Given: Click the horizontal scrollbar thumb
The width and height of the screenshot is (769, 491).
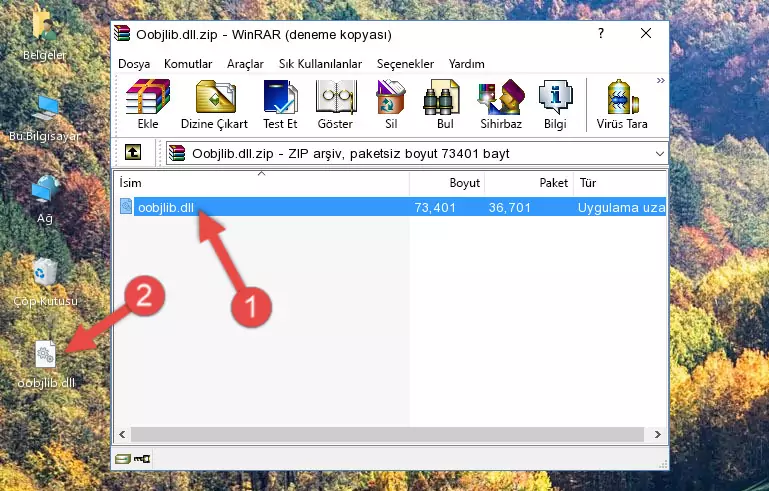Looking at the screenshot, I should coord(387,435).
